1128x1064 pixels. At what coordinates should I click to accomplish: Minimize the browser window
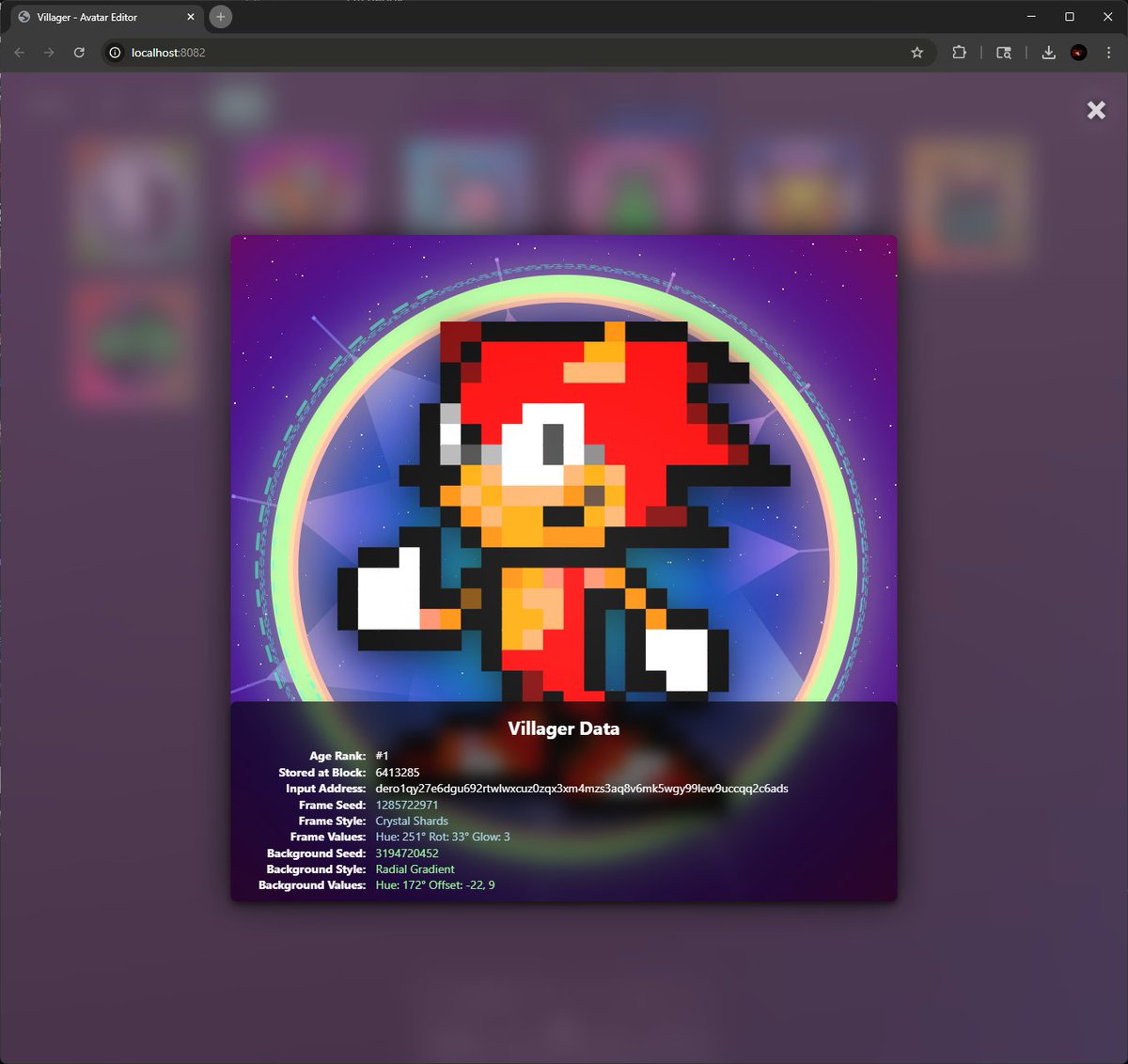click(x=1031, y=17)
